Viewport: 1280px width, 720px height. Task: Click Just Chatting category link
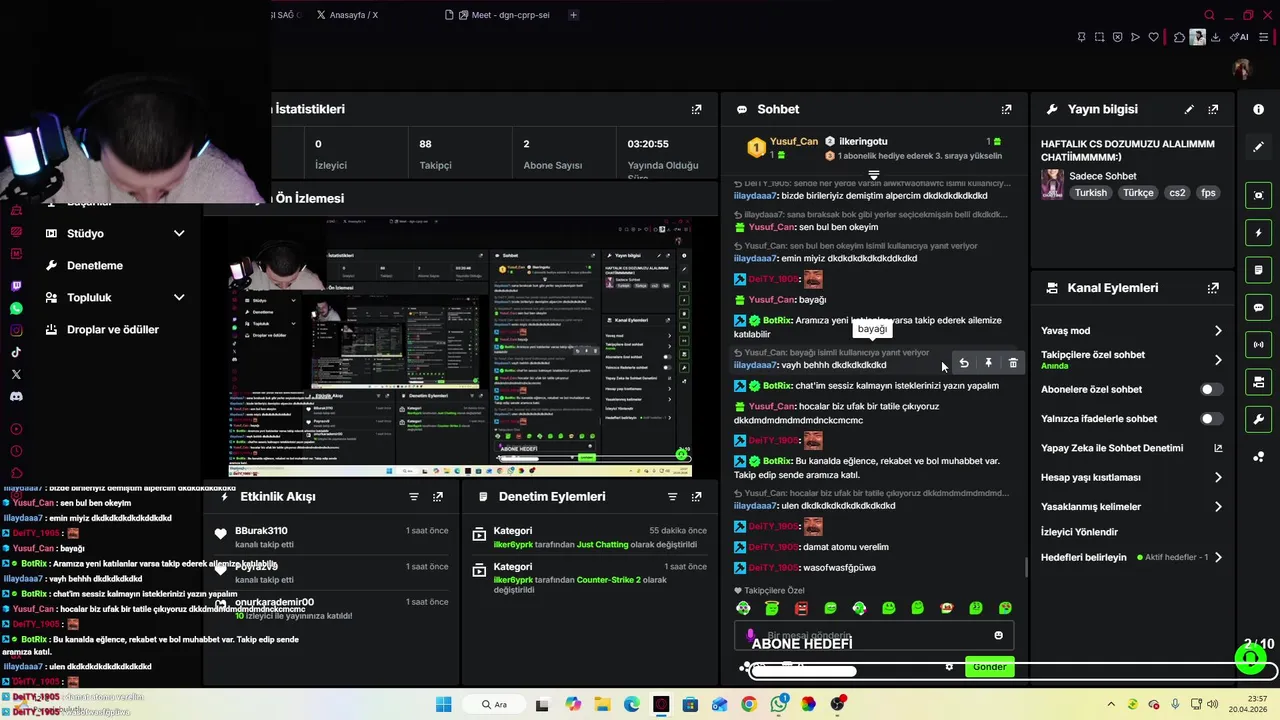point(602,545)
